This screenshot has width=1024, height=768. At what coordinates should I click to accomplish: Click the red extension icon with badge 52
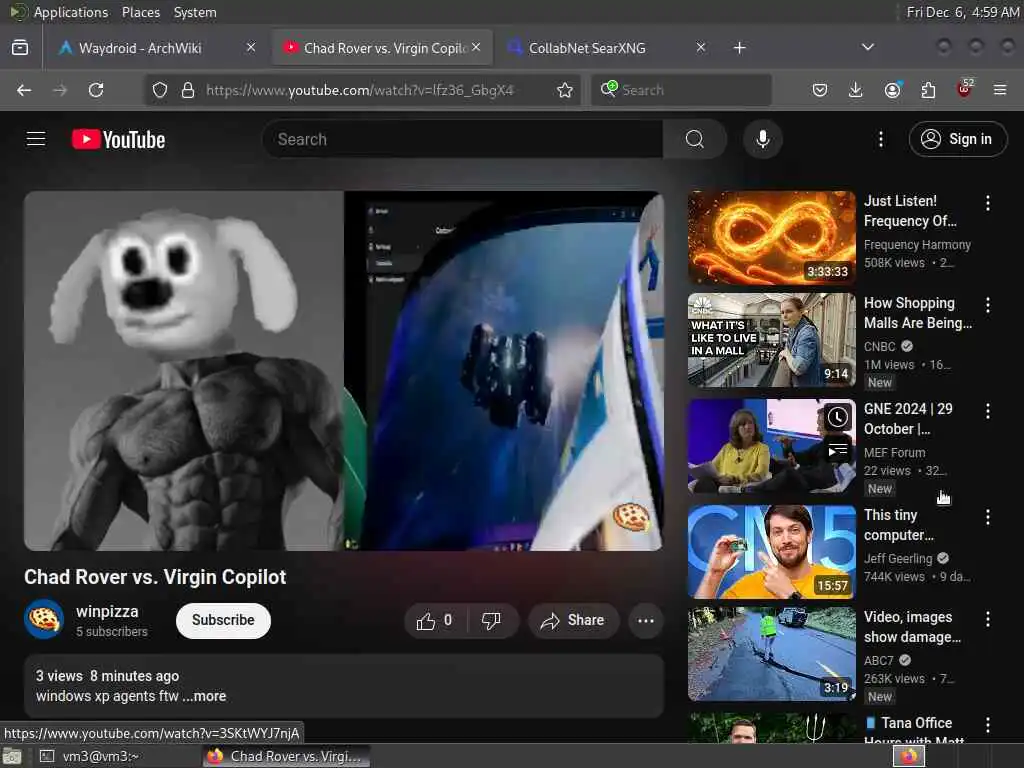coord(965,89)
